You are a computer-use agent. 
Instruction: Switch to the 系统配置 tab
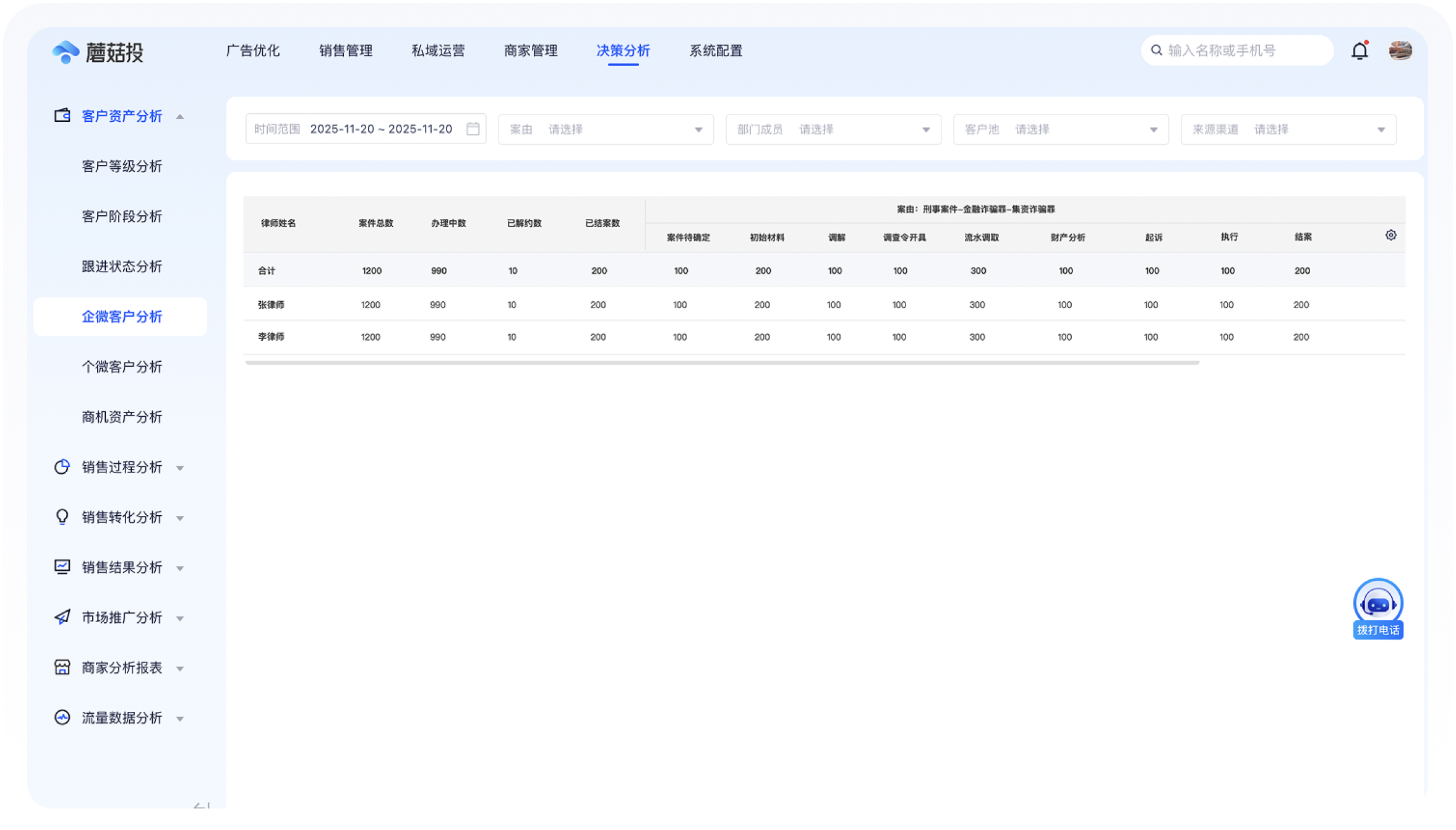point(716,51)
